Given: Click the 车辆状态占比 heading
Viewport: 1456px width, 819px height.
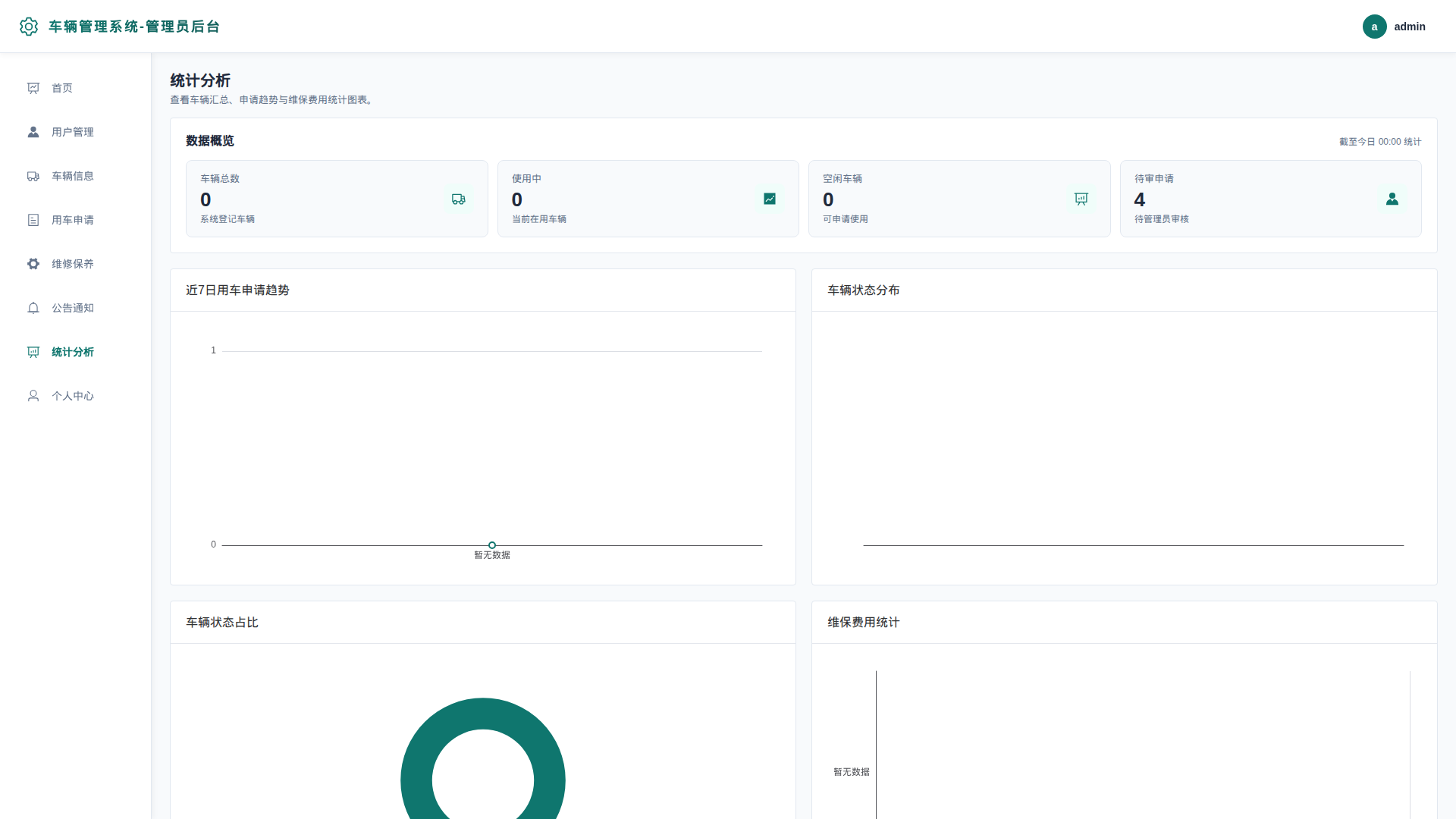Looking at the screenshot, I should click(222, 622).
